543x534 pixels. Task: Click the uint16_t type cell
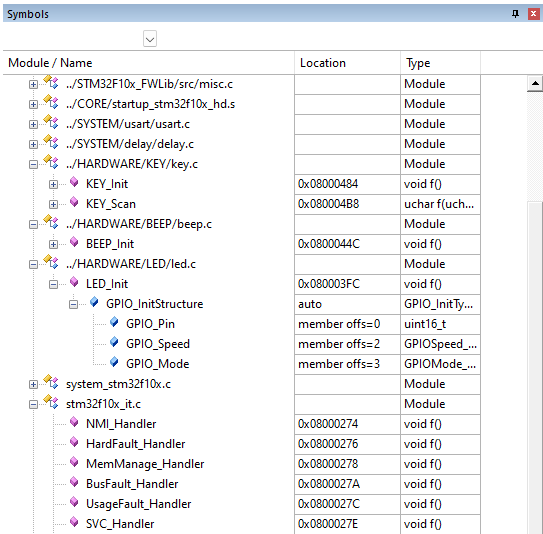pos(440,324)
